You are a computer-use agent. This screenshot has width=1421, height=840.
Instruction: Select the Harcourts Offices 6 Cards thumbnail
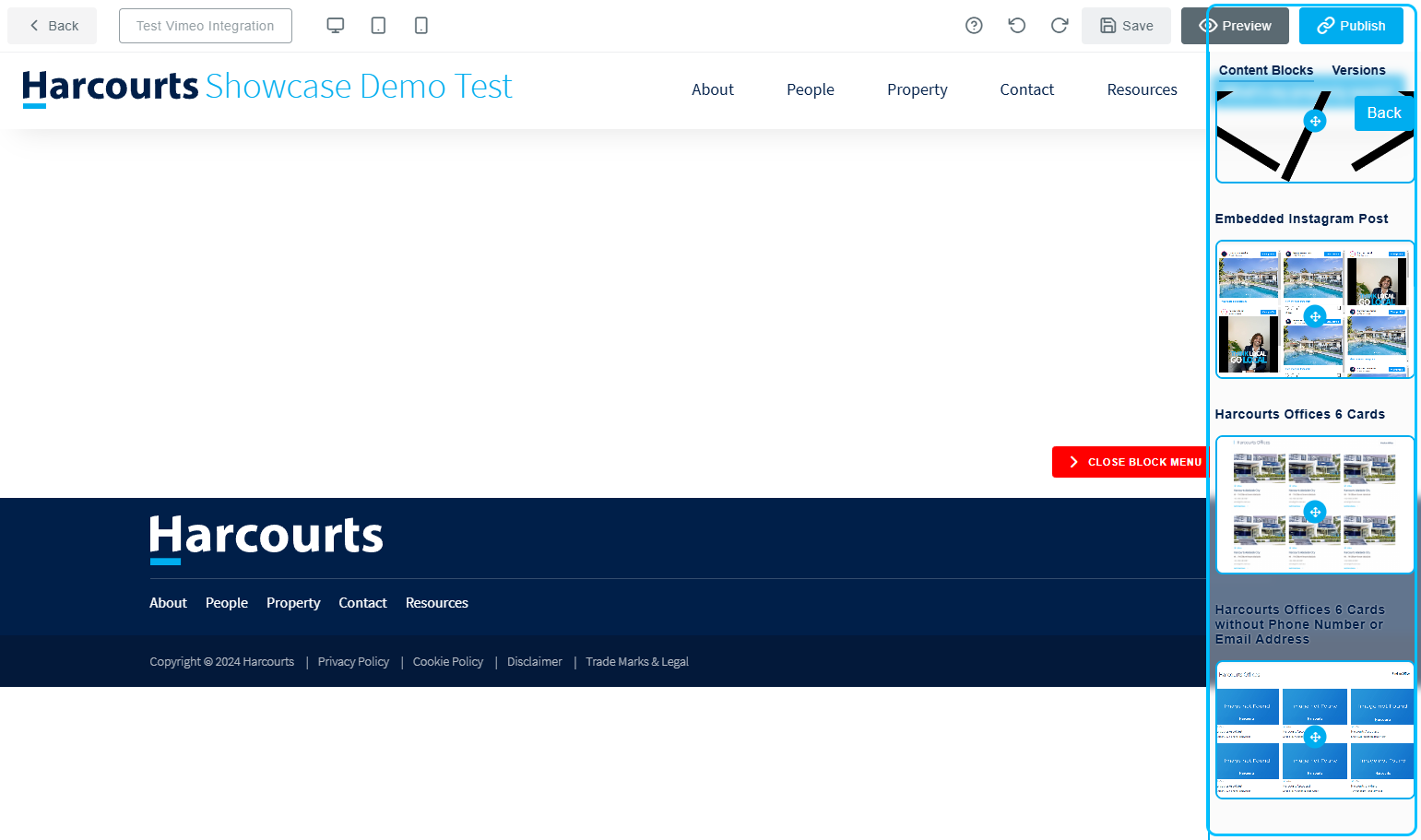[1315, 505]
